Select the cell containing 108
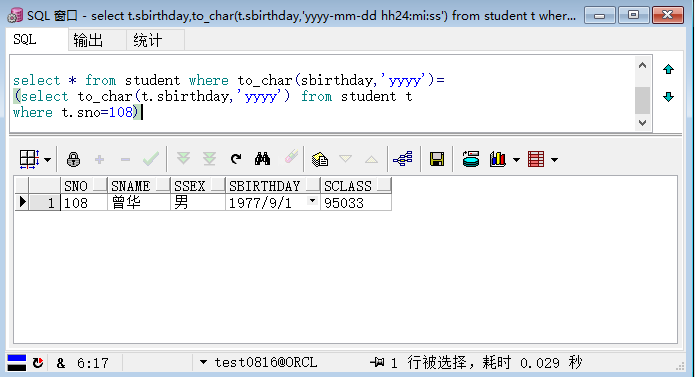 (x=84, y=202)
